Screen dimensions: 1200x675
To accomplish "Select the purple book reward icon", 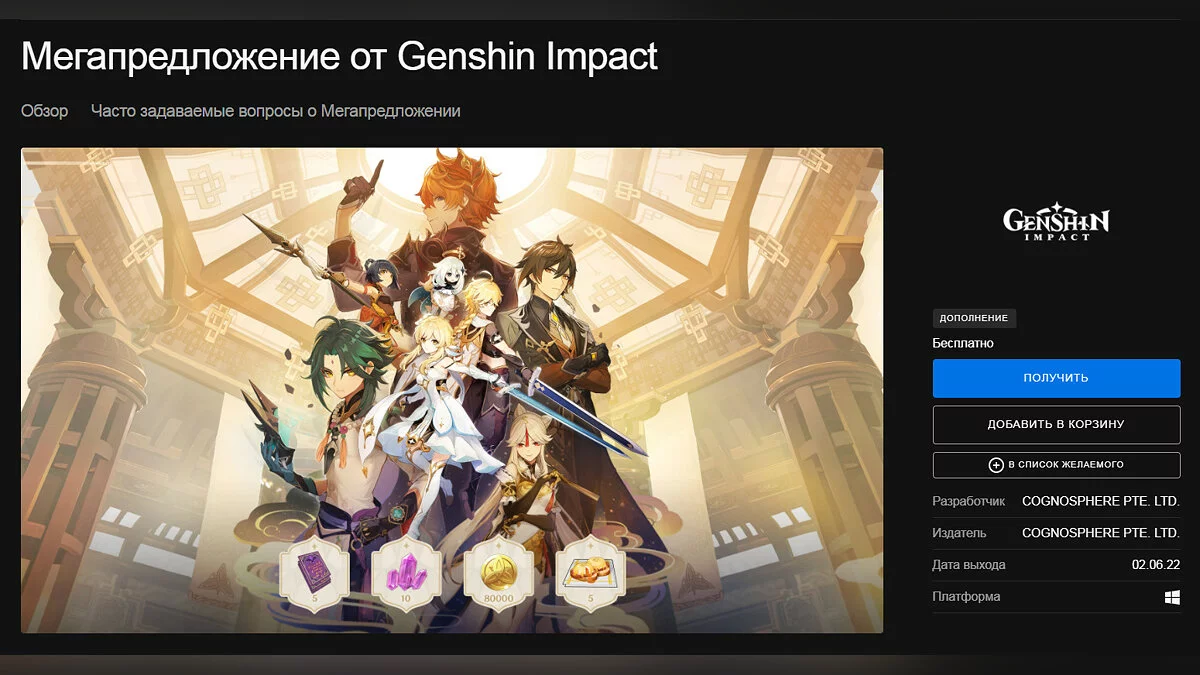I will [x=314, y=575].
